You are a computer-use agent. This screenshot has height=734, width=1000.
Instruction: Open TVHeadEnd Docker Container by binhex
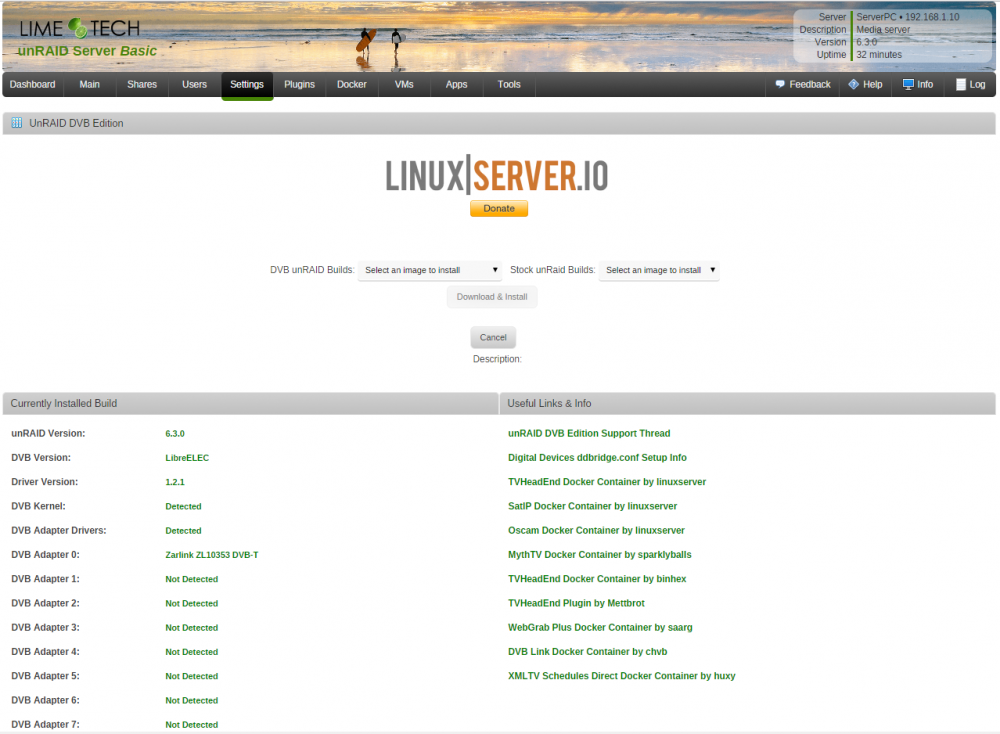597,579
